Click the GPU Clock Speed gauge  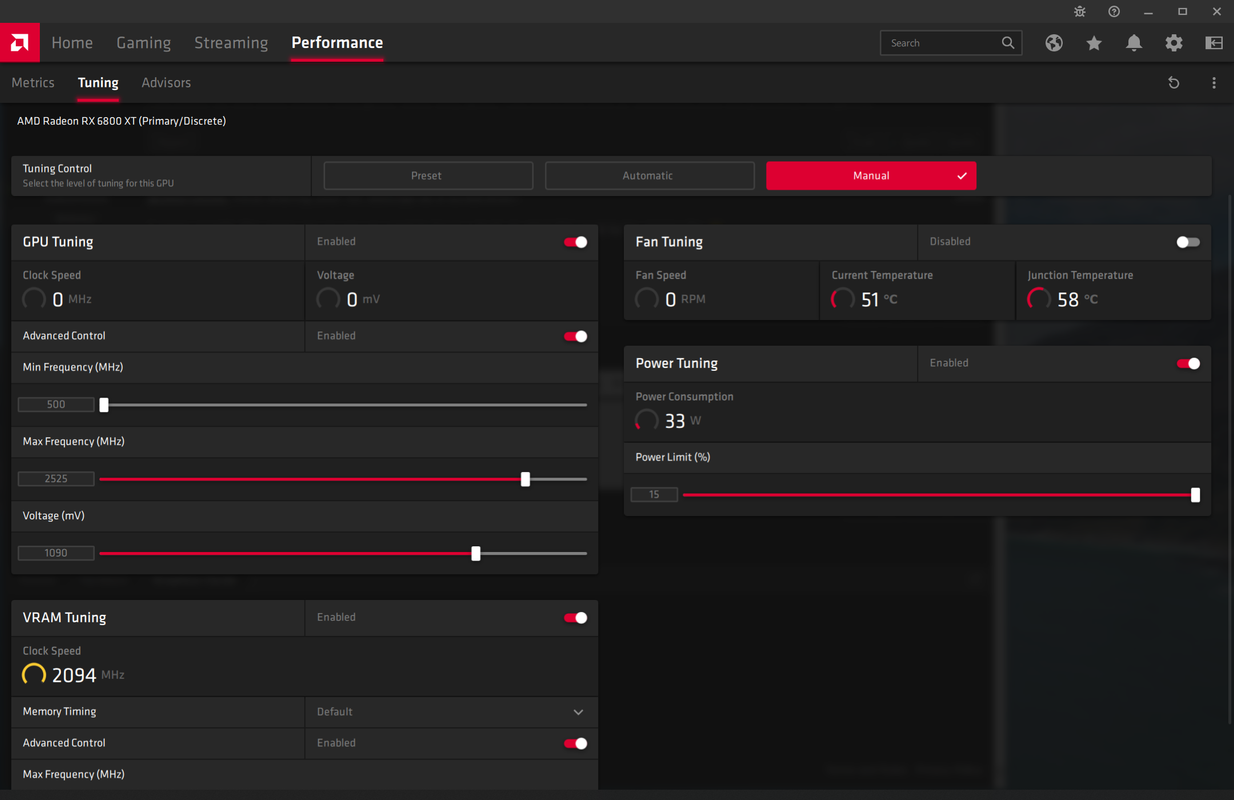34,299
